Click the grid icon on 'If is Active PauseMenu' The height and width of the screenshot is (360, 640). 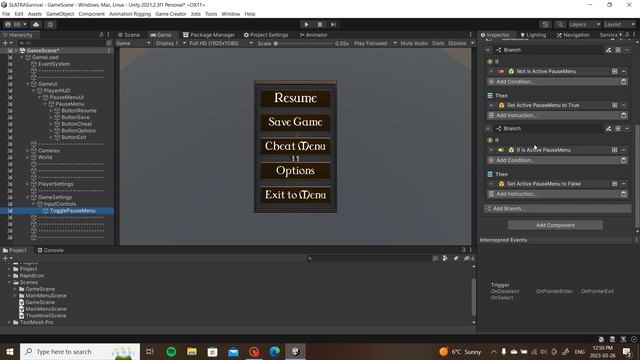click(614, 150)
